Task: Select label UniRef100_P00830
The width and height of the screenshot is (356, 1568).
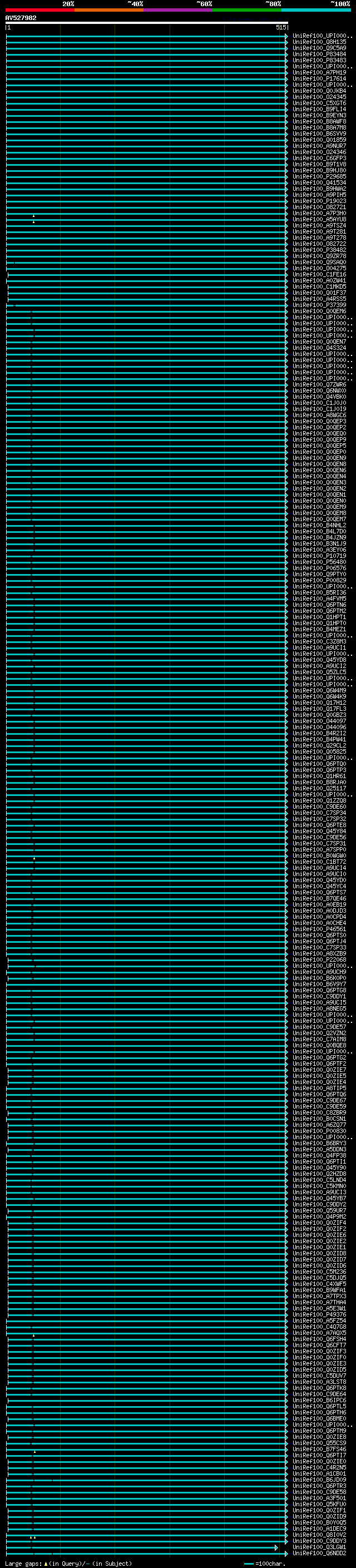Action: [319, 1131]
